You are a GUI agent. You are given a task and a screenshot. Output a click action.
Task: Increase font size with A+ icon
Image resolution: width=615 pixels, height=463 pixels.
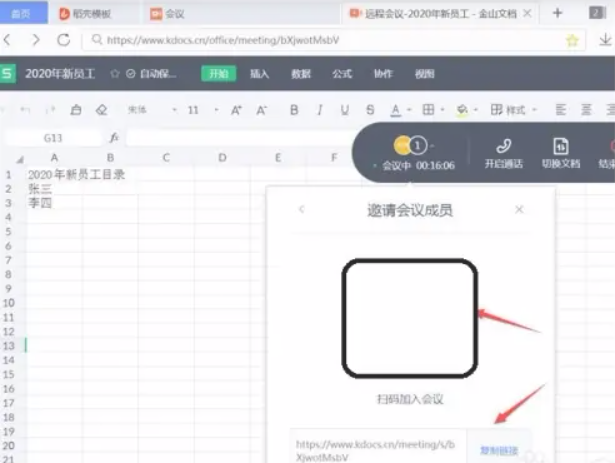coord(236,110)
